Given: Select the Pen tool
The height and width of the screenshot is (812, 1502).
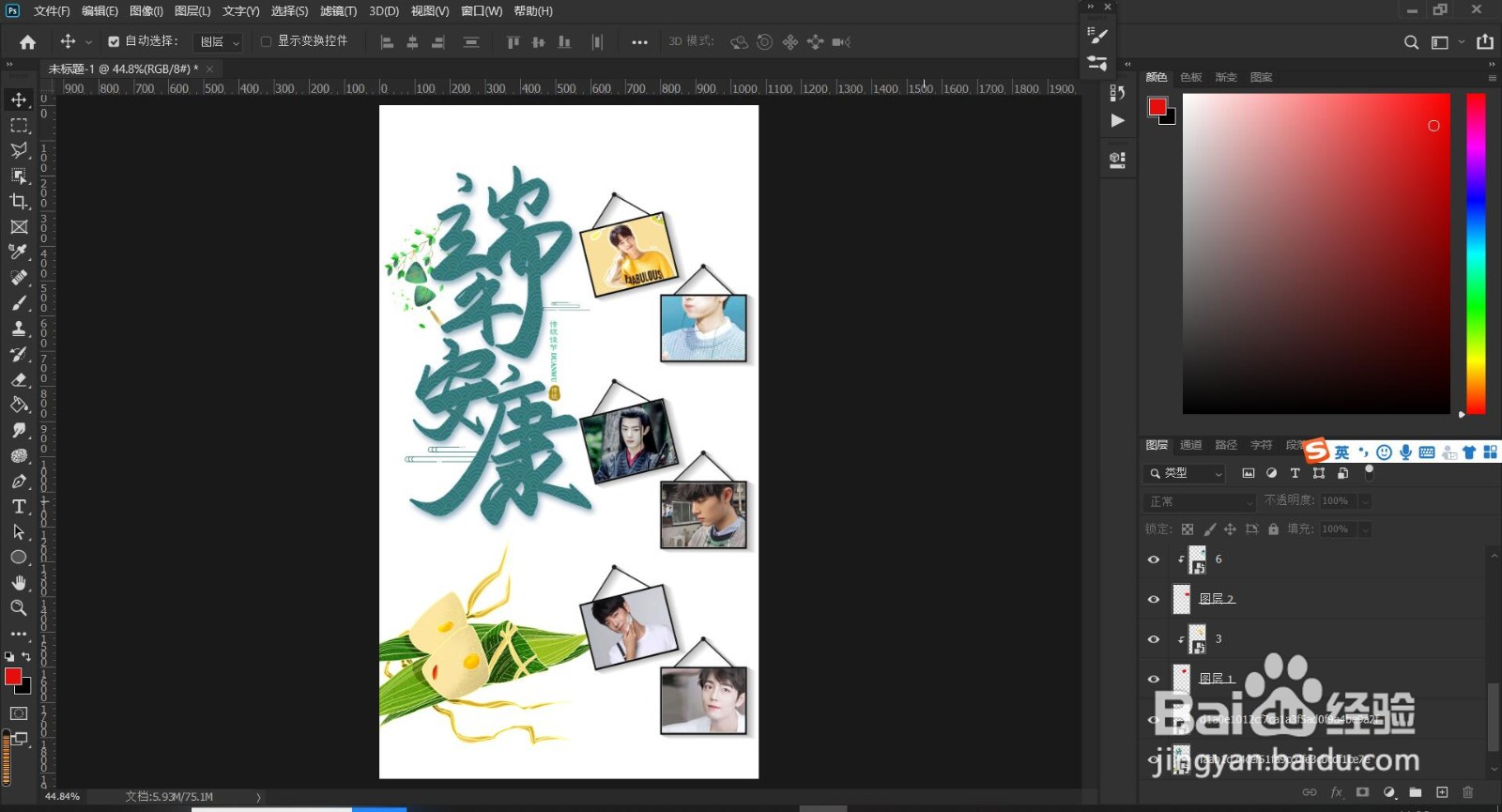Looking at the screenshot, I should pyautogui.click(x=19, y=481).
